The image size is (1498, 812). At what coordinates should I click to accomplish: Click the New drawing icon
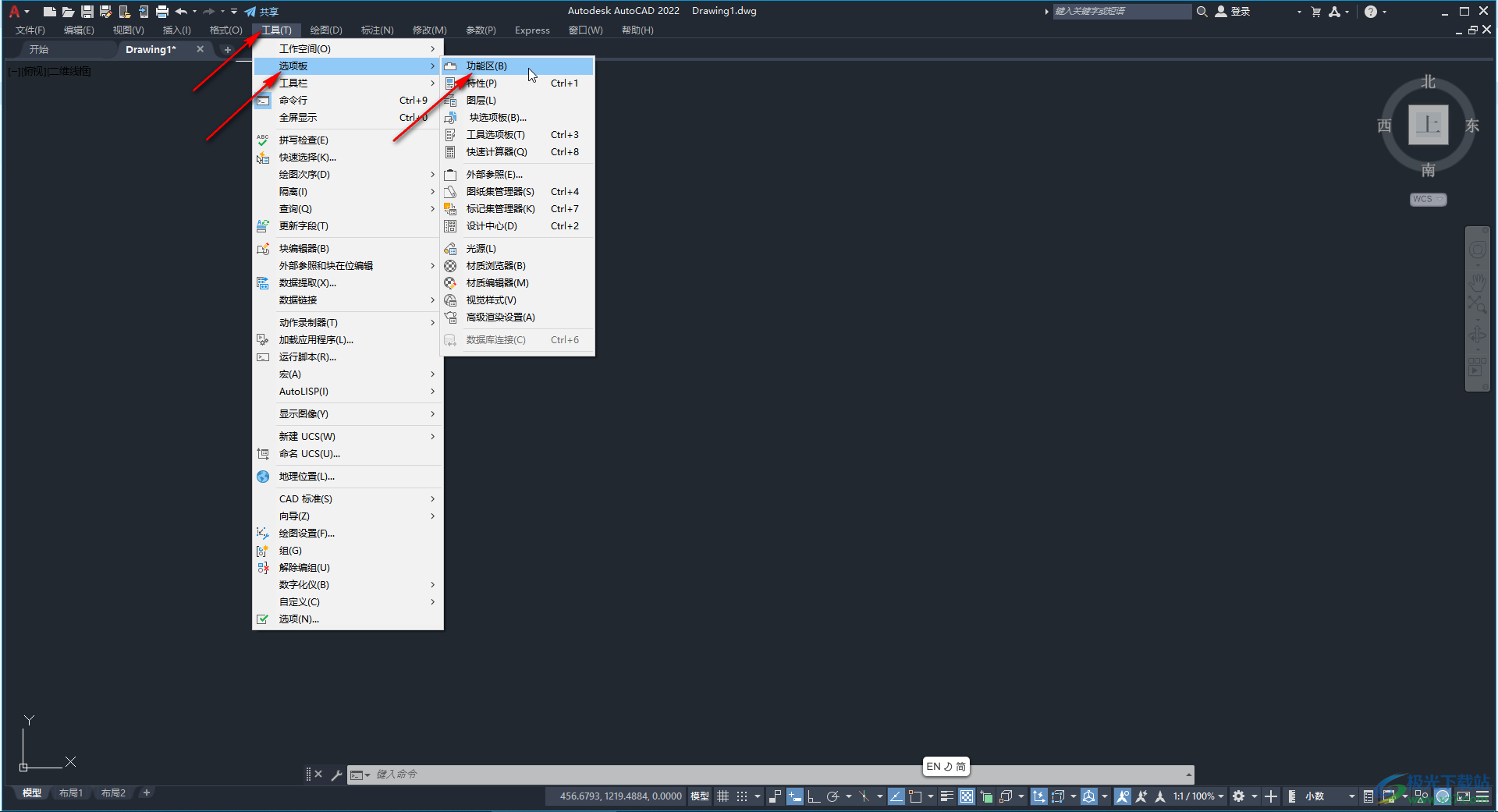click(x=49, y=12)
